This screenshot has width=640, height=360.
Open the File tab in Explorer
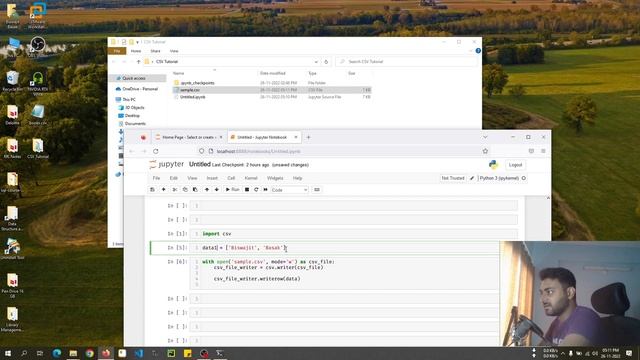pos(117,51)
